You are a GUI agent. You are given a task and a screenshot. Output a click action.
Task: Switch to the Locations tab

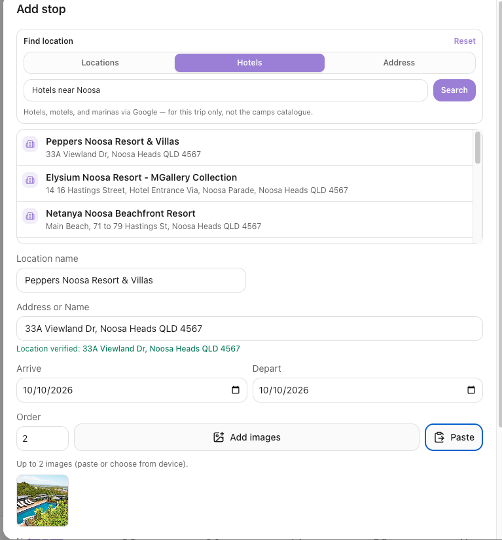click(100, 63)
